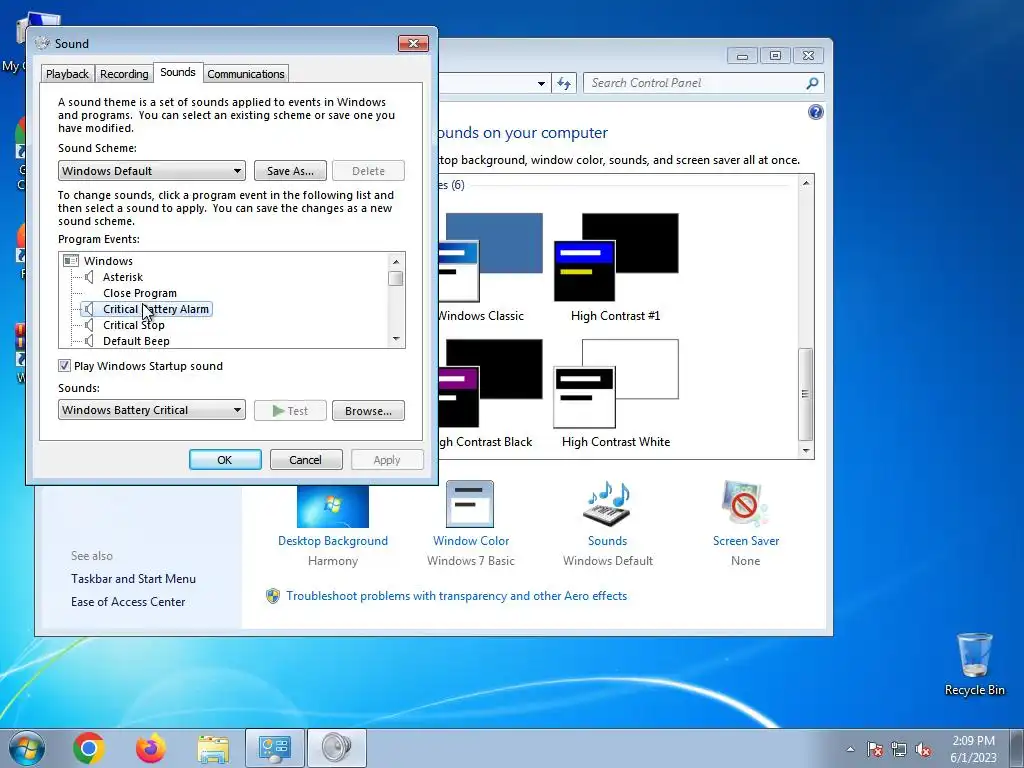Click the search magnifier in Control Panel

[812, 84]
